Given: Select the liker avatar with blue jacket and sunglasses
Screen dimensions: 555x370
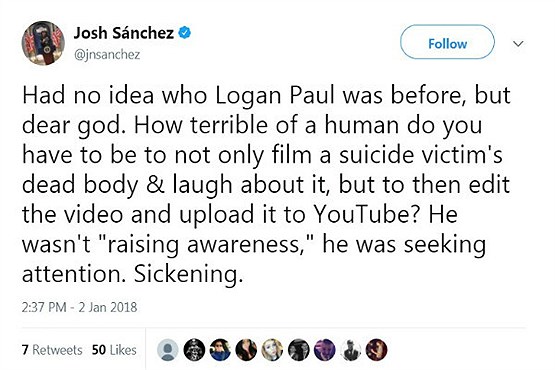Looking at the screenshot, I should [220, 350].
